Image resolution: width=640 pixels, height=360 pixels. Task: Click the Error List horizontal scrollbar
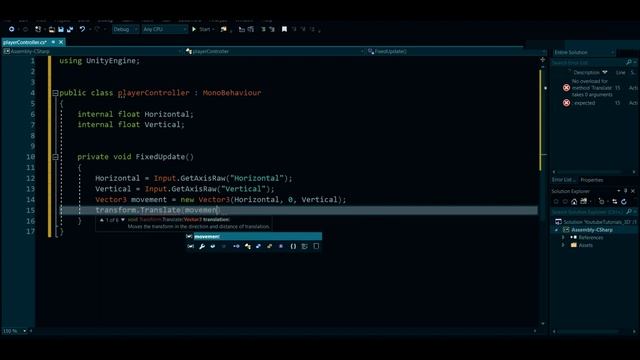[x=593, y=172]
